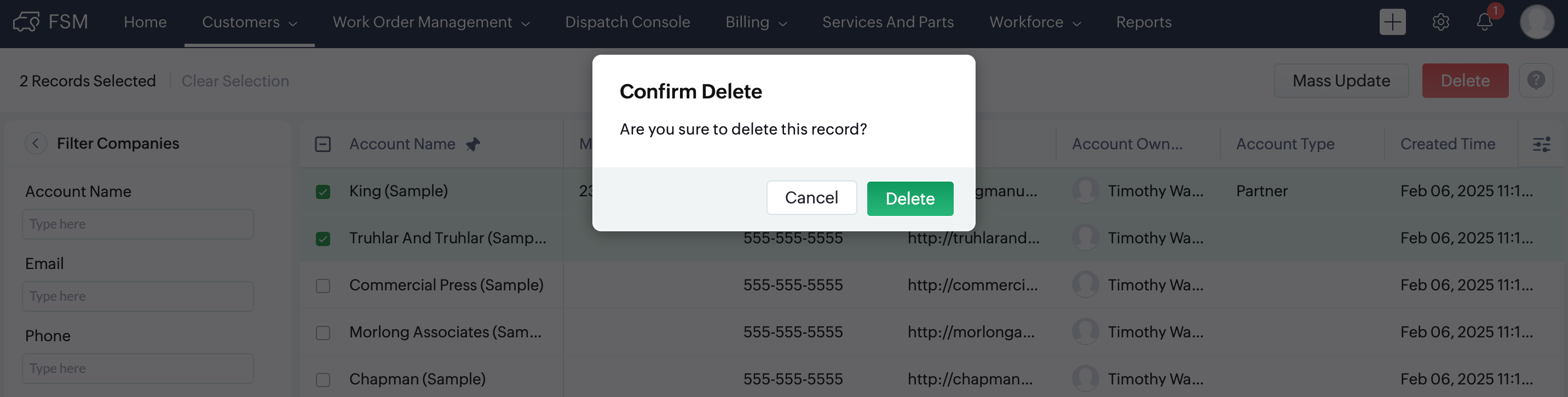Screen dimensions: 1568x397
Task: Open the Reports menu item
Action: (1143, 22)
